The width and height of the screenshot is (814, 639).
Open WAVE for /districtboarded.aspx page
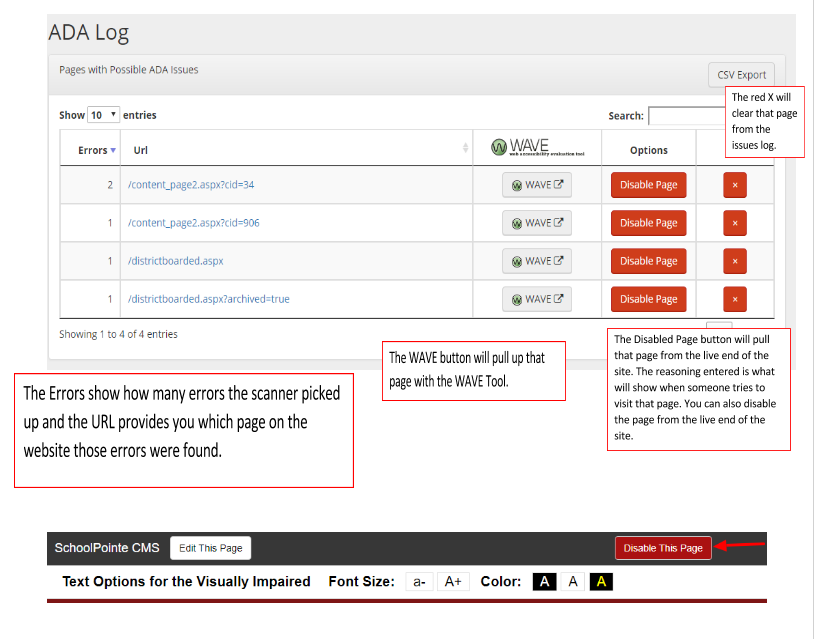(x=537, y=261)
